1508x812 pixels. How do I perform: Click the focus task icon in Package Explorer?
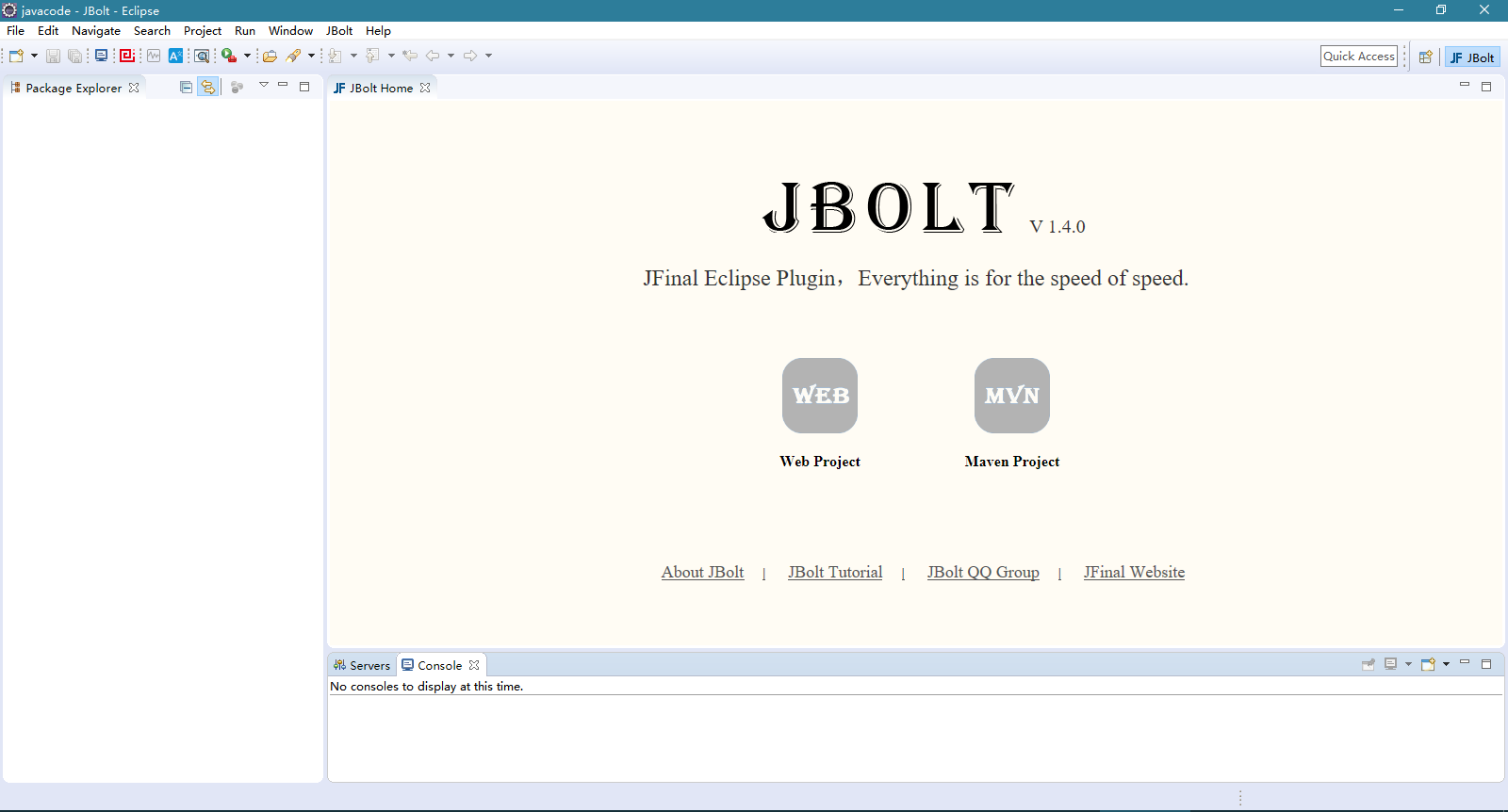click(237, 87)
